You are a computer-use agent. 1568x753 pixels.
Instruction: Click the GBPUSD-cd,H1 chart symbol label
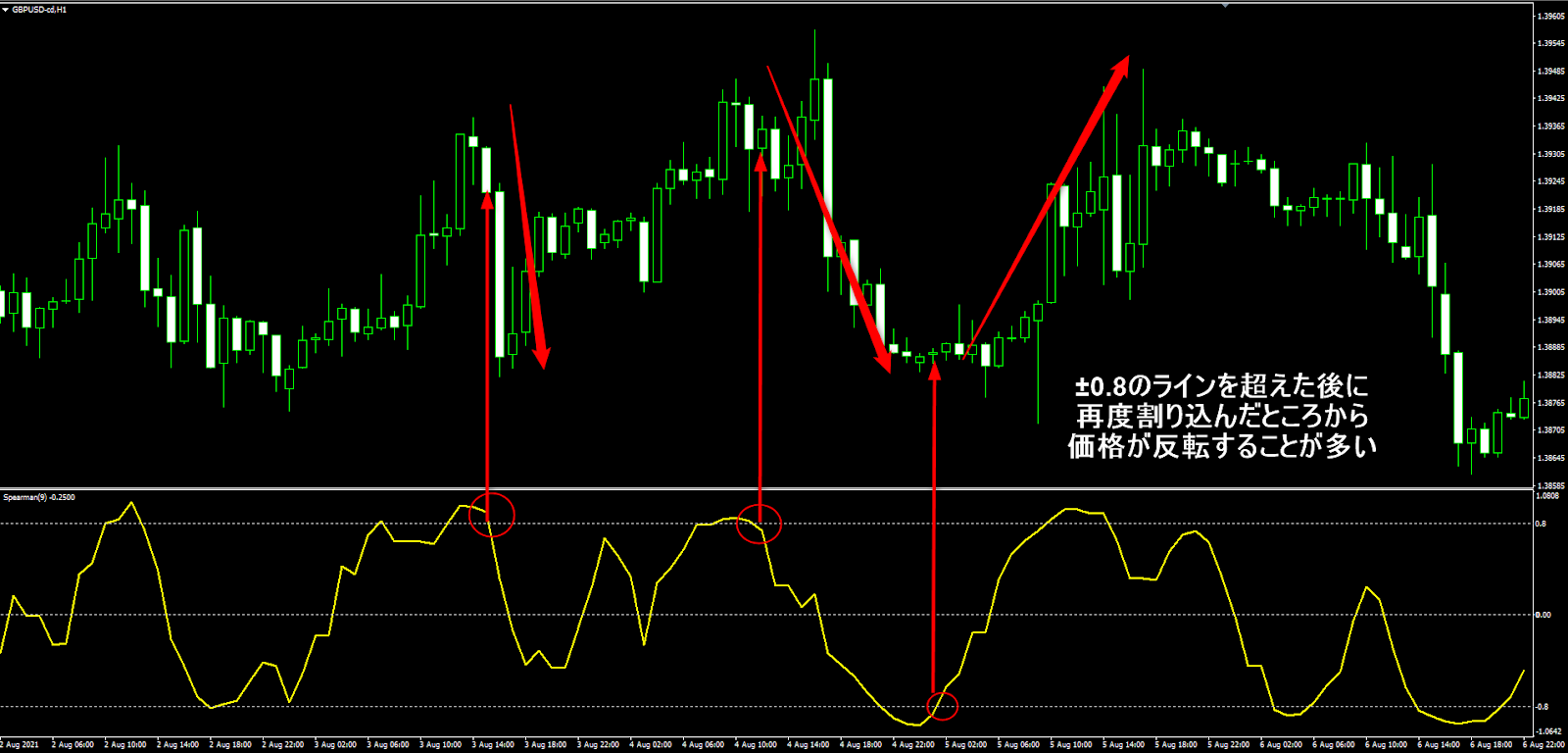pos(39,9)
